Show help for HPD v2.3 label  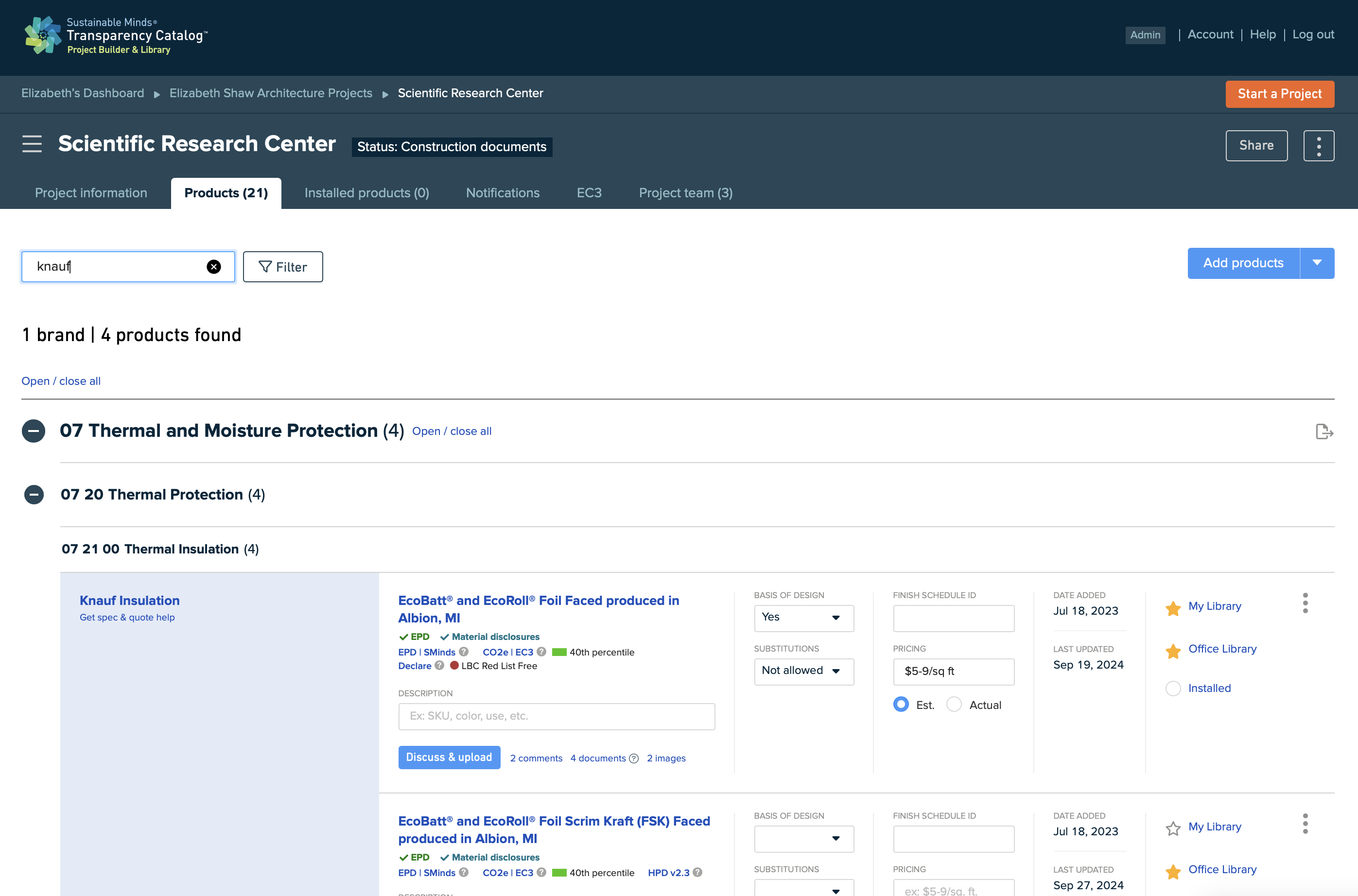[x=697, y=872]
